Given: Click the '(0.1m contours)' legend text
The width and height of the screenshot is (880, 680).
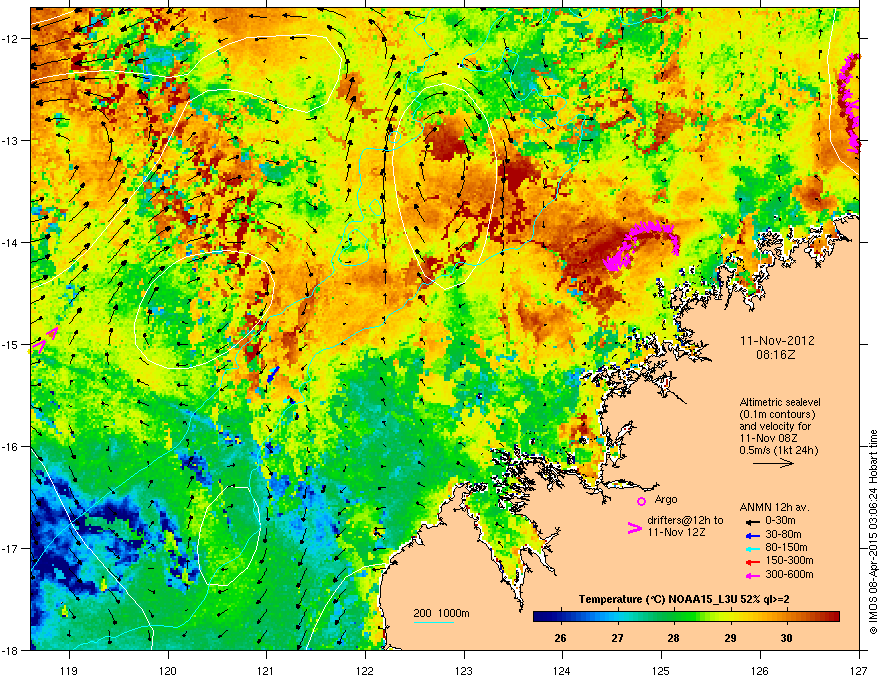Looking at the screenshot, I should [777, 415].
